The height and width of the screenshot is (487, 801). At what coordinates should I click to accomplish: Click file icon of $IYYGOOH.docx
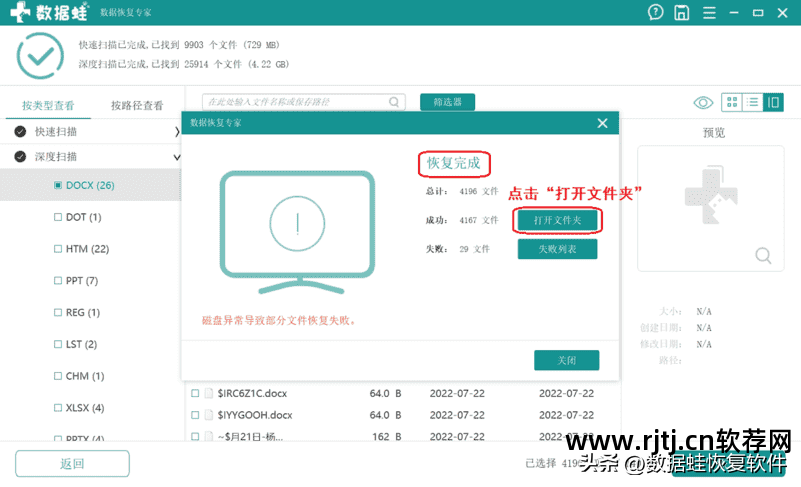tap(208, 415)
